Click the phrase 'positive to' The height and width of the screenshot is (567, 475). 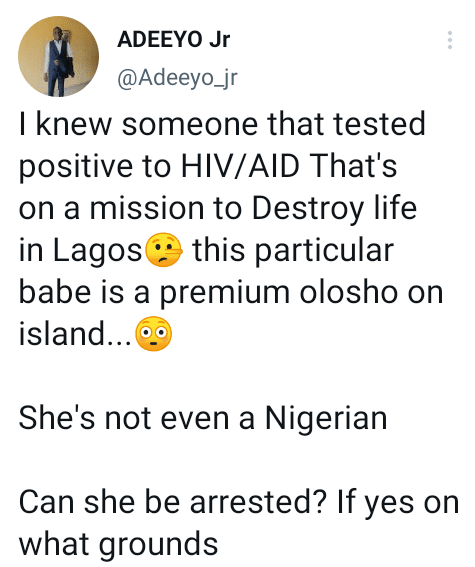tap(95, 168)
